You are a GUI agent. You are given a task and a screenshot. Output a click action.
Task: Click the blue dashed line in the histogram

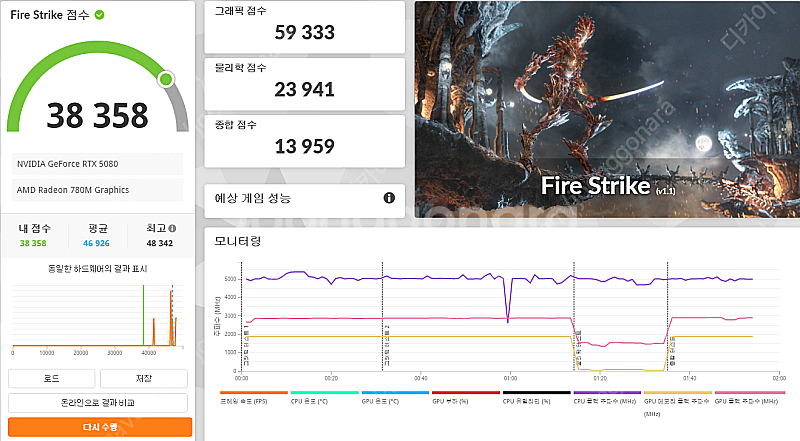pos(172,315)
